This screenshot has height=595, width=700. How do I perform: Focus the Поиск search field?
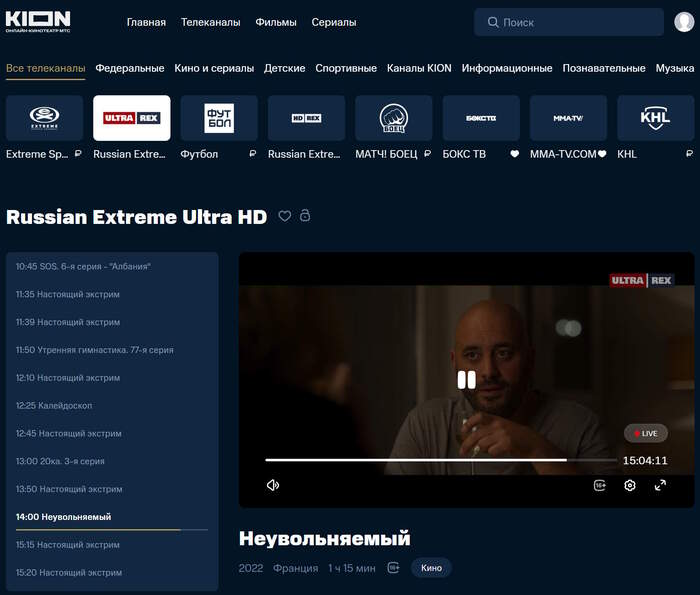[569, 22]
